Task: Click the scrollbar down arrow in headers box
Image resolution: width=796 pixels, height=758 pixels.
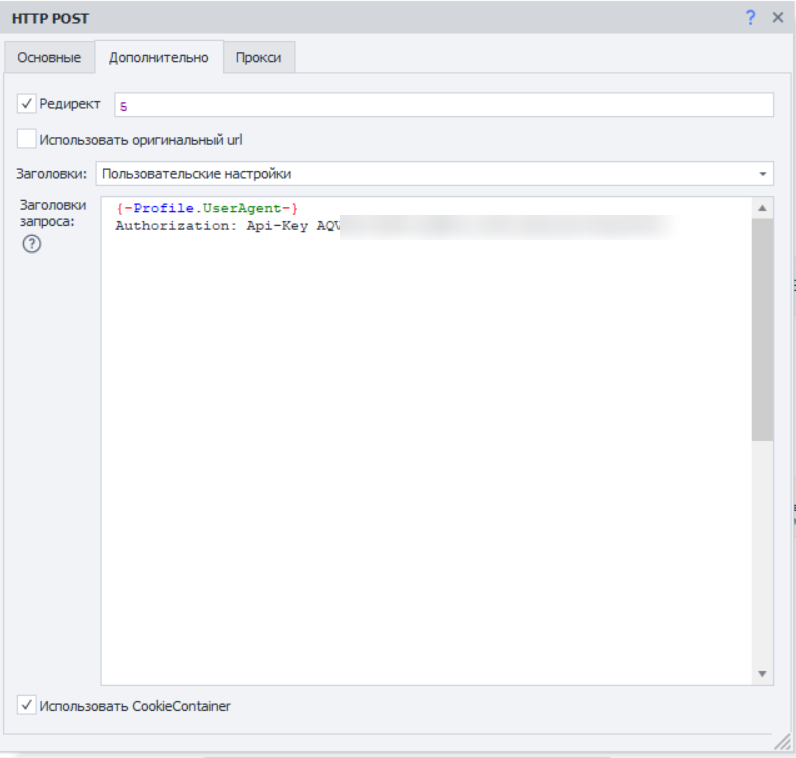Action: (762, 674)
